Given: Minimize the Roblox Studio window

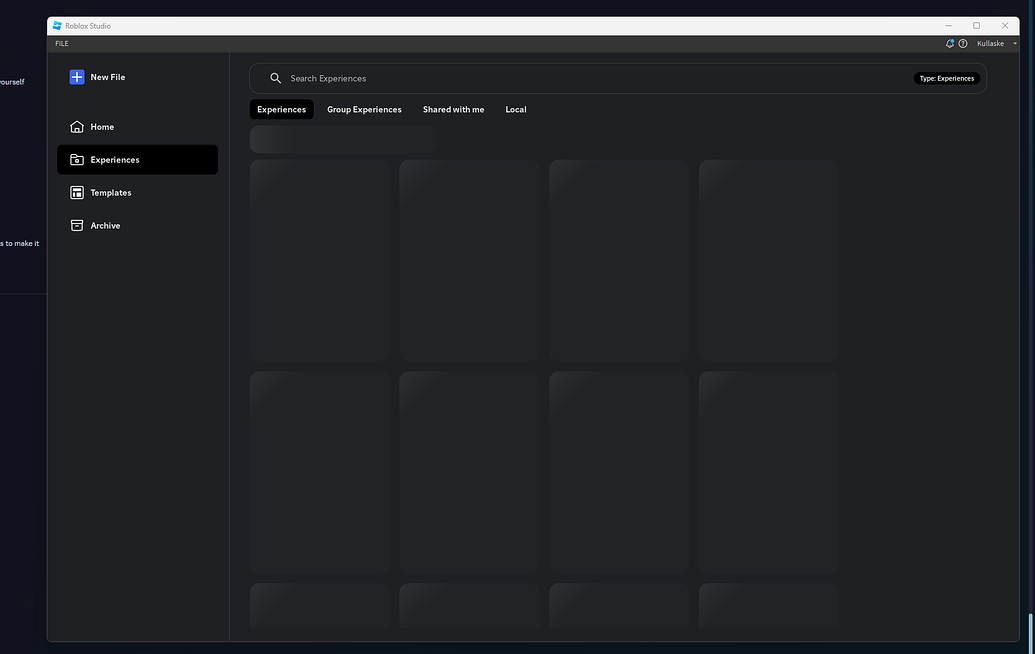Looking at the screenshot, I should (949, 26).
